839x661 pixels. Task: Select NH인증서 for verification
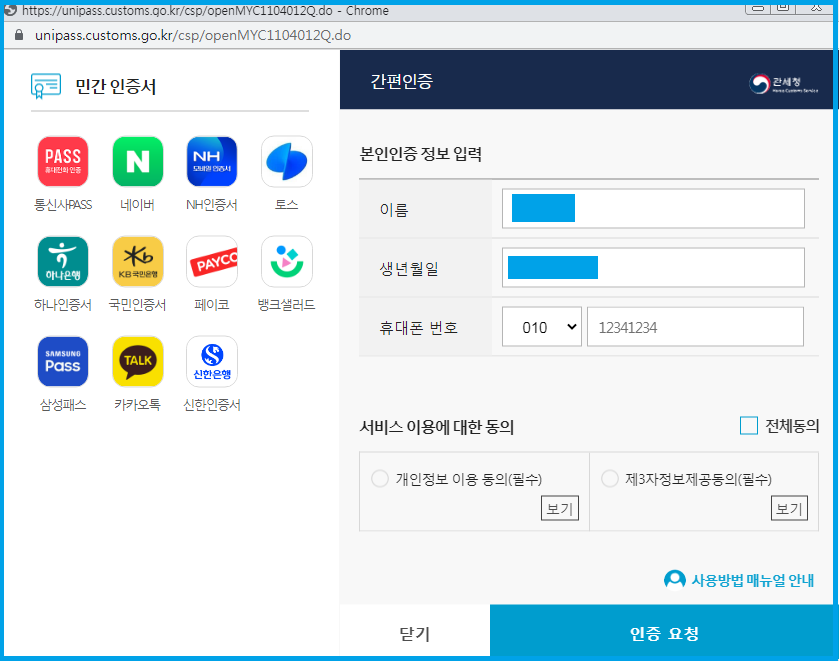pos(212,161)
